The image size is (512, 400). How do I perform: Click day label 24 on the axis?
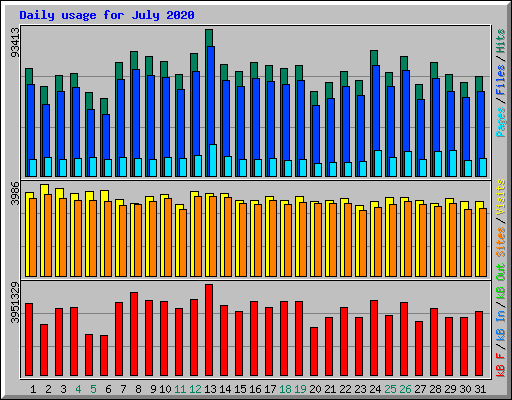point(375,389)
